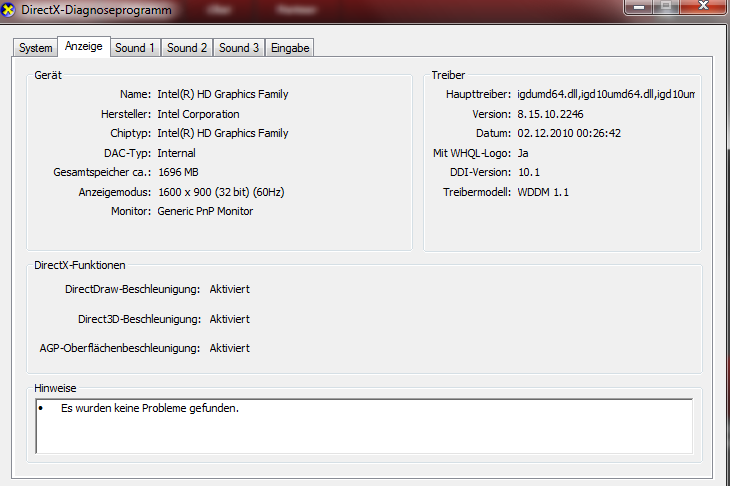Click the 'Chiptyp:' label
This screenshot has width=730, height=486.
130,133
